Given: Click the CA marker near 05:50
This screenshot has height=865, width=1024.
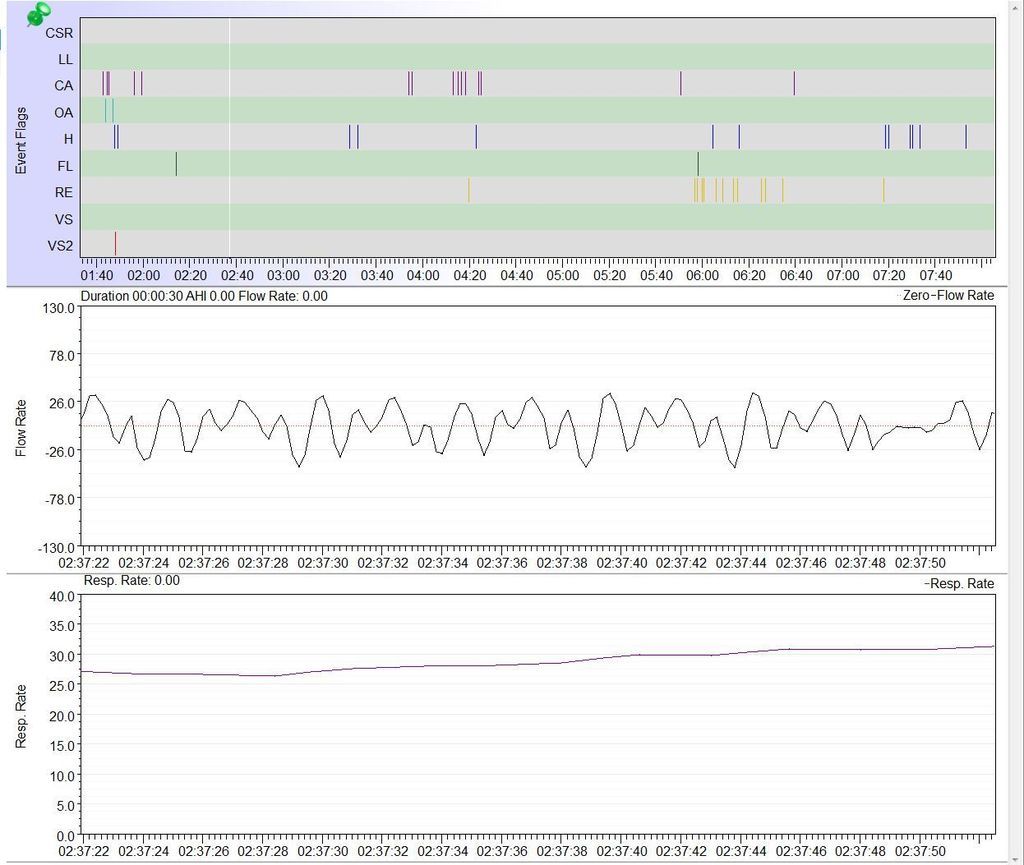Looking at the screenshot, I should 680,84.
